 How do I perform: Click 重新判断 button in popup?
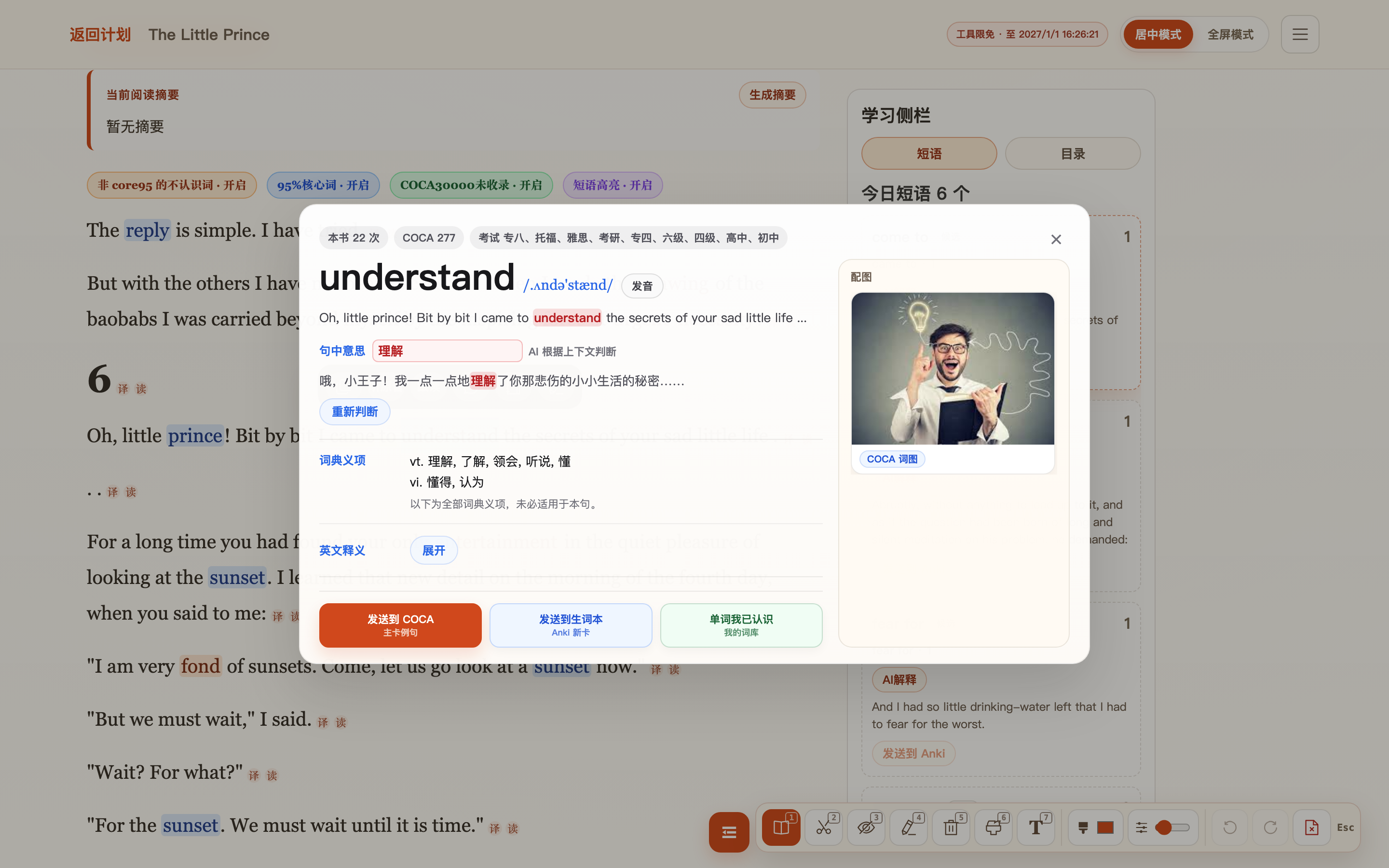[354, 412]
